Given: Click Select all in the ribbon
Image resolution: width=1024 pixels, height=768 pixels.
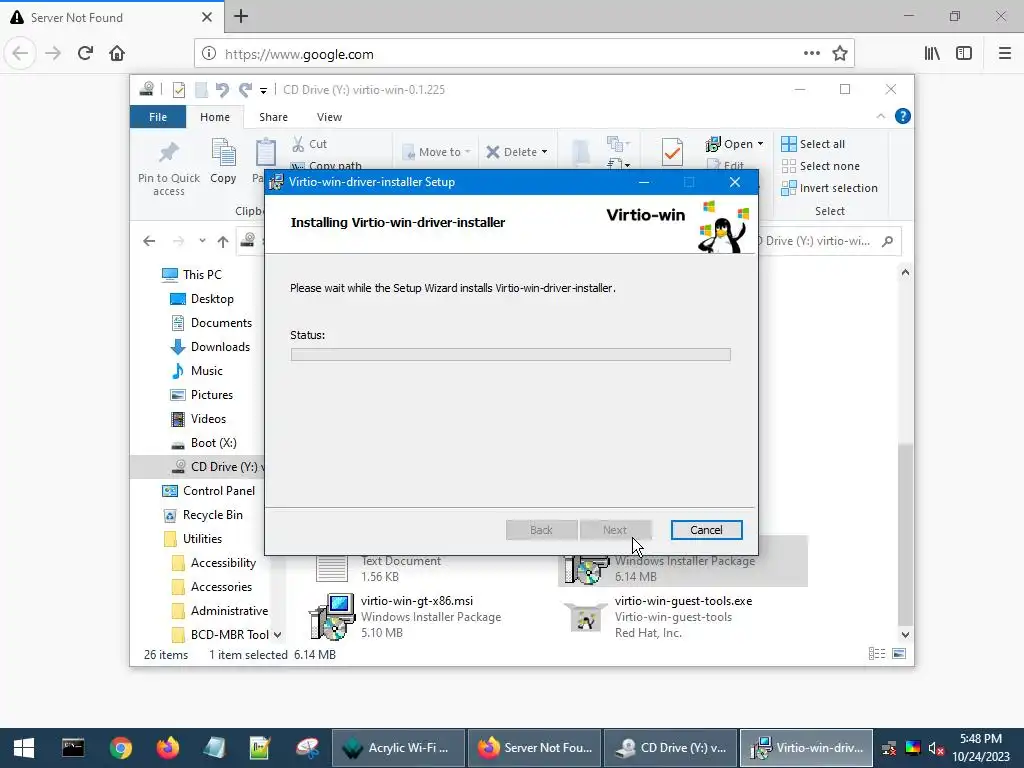Looking at the screenshot, I should pos(813,144).
